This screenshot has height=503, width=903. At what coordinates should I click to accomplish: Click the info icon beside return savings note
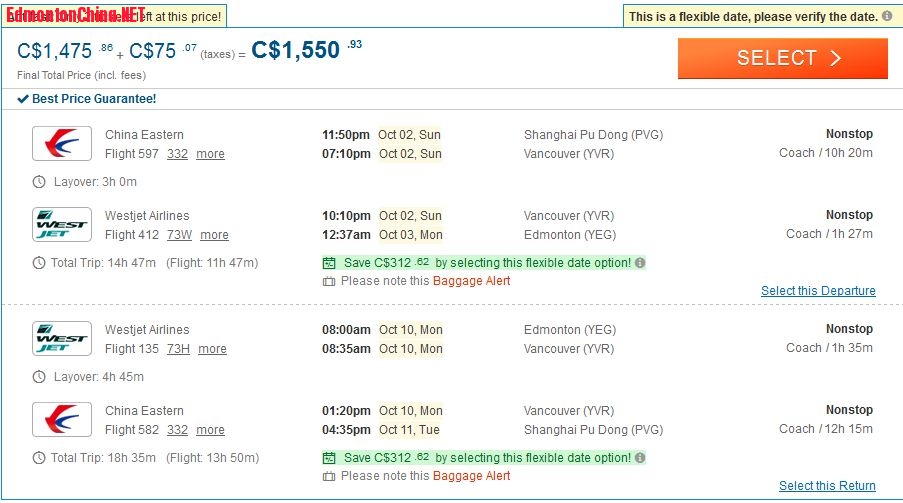click(640, 457)
